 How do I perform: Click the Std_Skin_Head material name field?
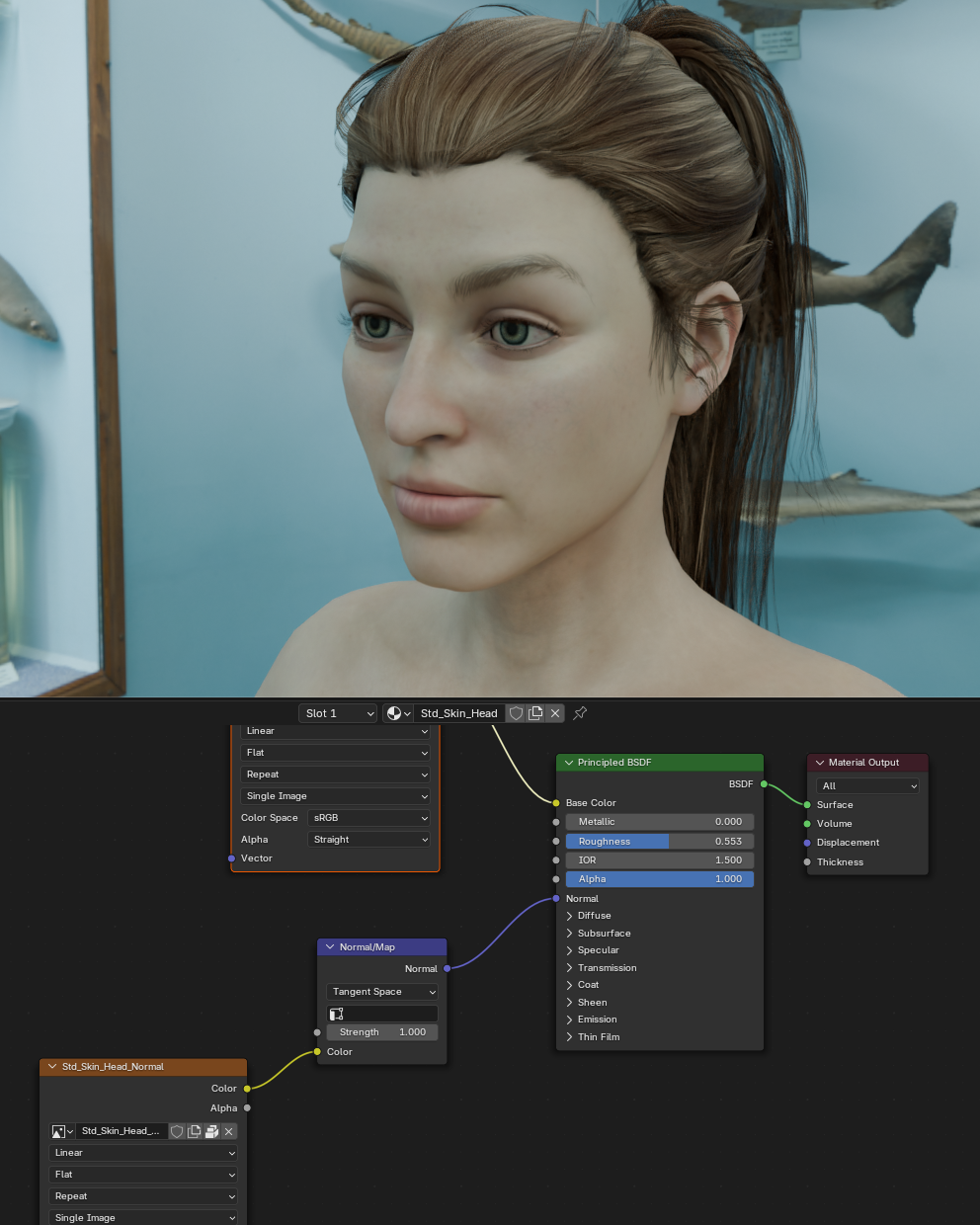click(459, 713)
